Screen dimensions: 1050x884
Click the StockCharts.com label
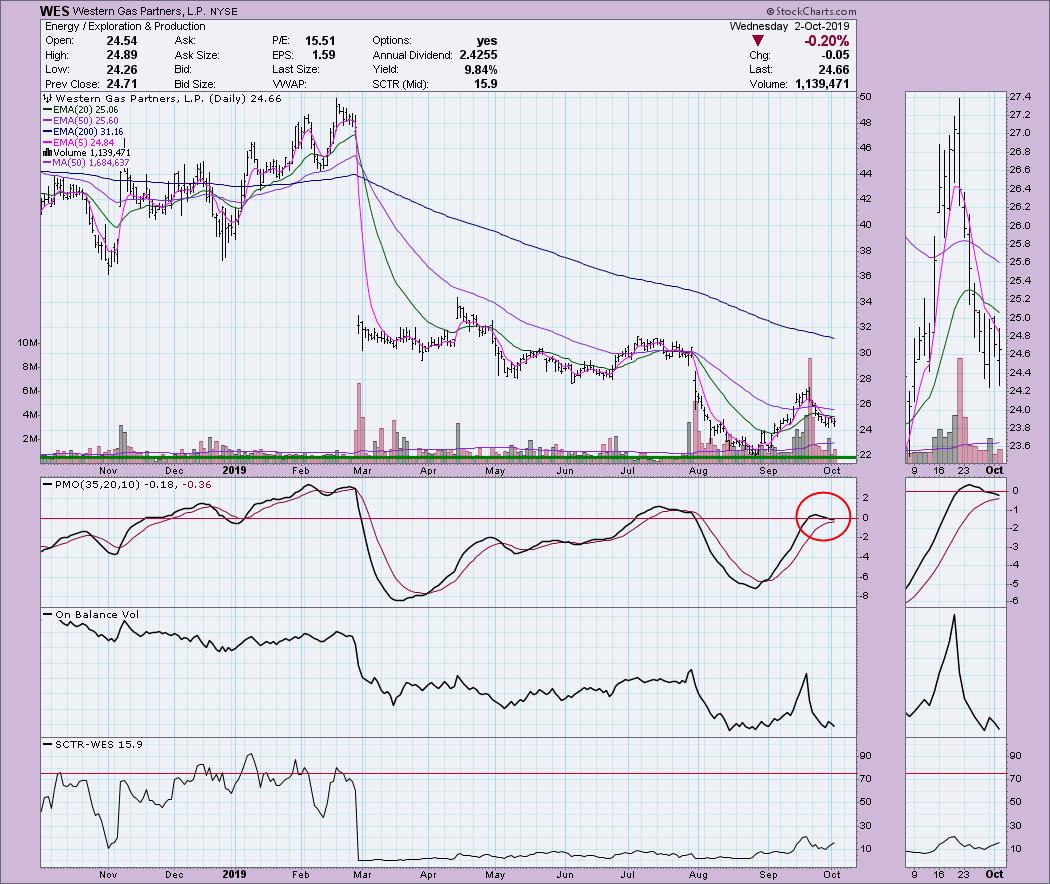(811, 11)
